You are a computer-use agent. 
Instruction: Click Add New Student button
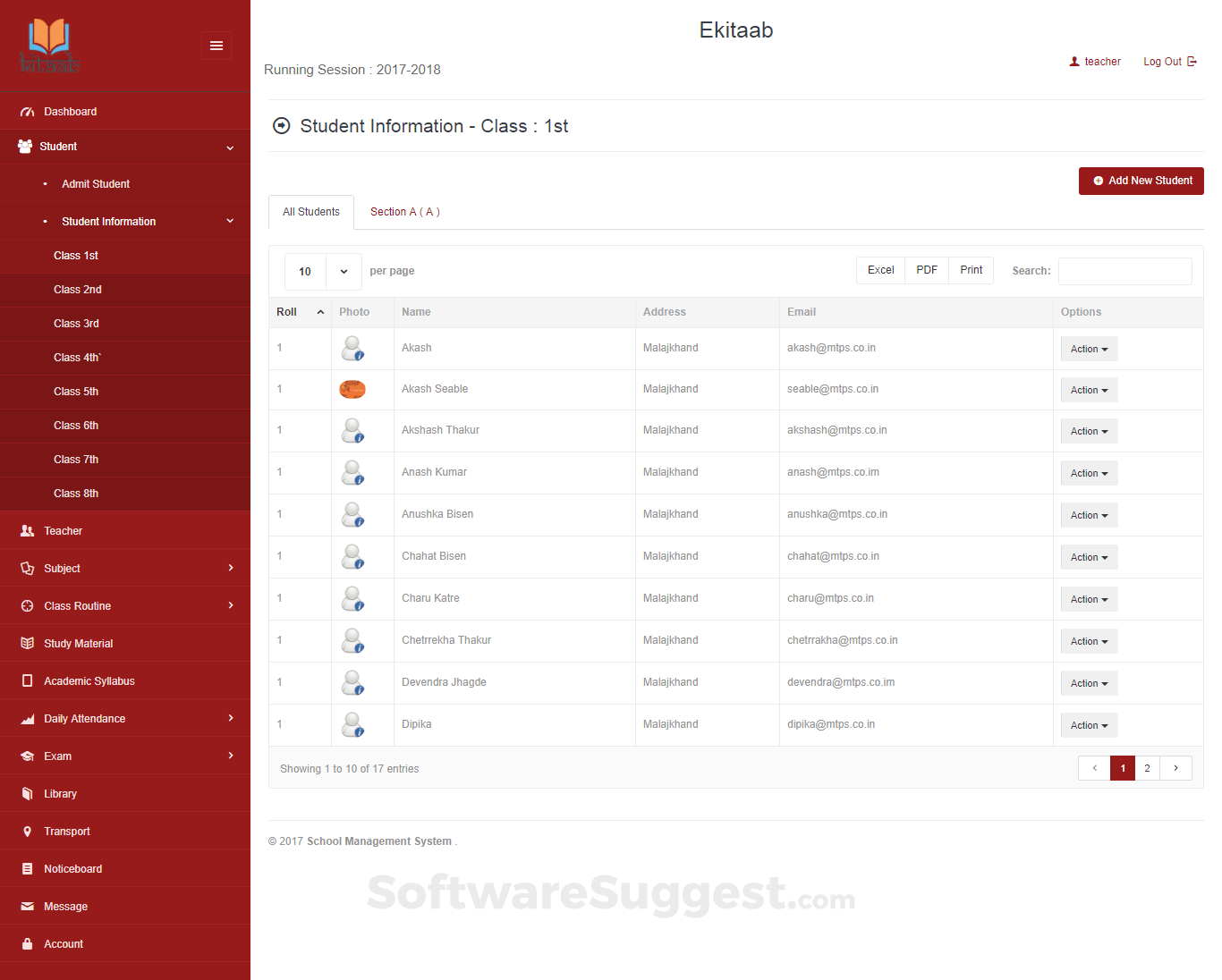click(1141, 181)
